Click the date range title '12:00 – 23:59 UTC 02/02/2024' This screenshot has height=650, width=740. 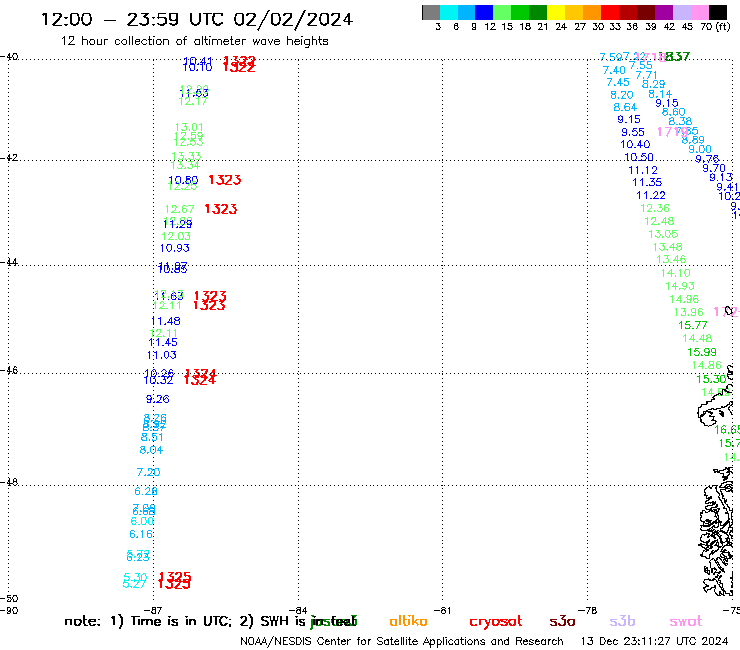click(197, 19)
